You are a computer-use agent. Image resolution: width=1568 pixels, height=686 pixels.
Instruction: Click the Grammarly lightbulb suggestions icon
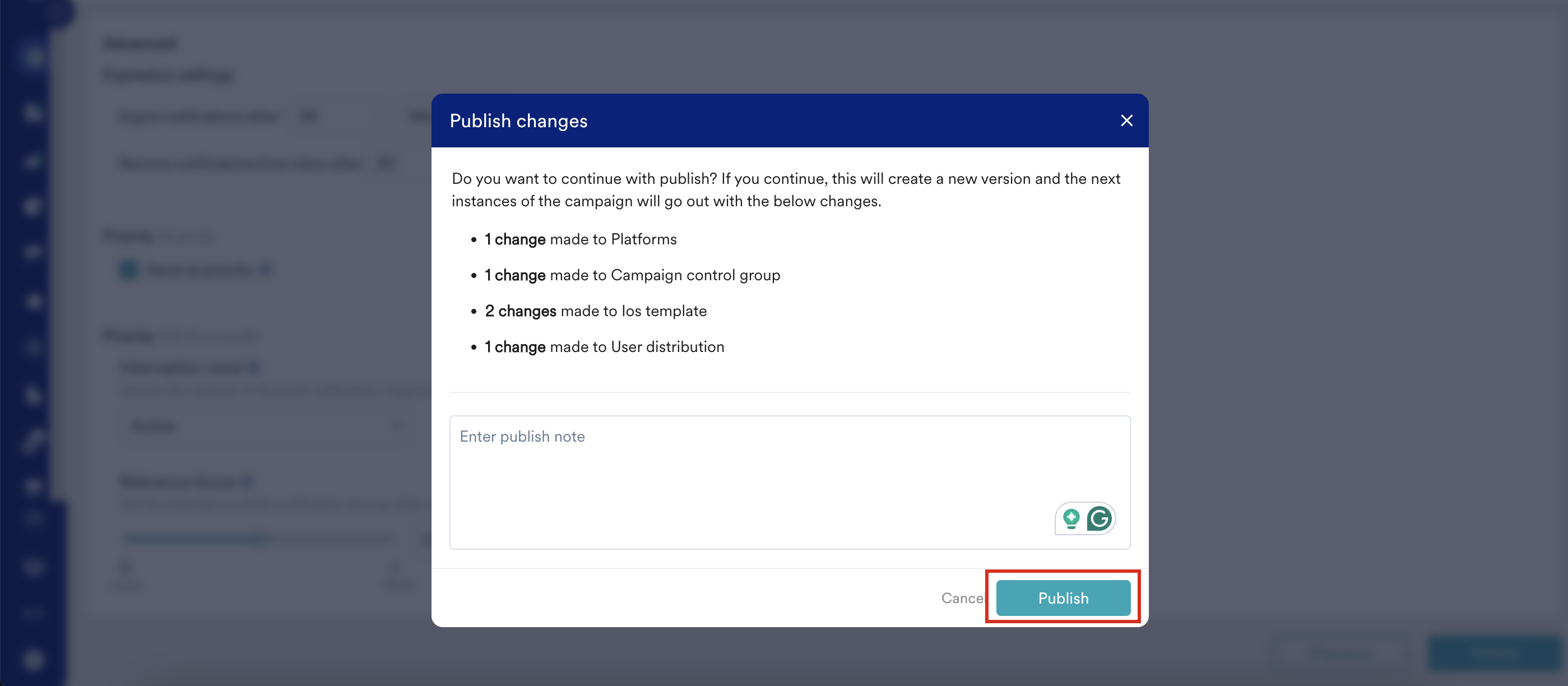(1071, 518)
